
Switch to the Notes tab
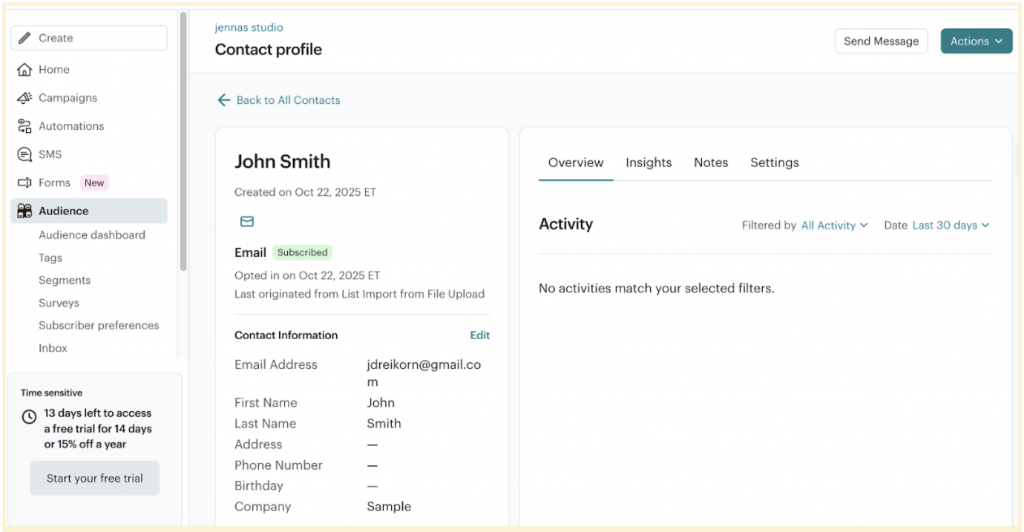click(x=711, y=163)
